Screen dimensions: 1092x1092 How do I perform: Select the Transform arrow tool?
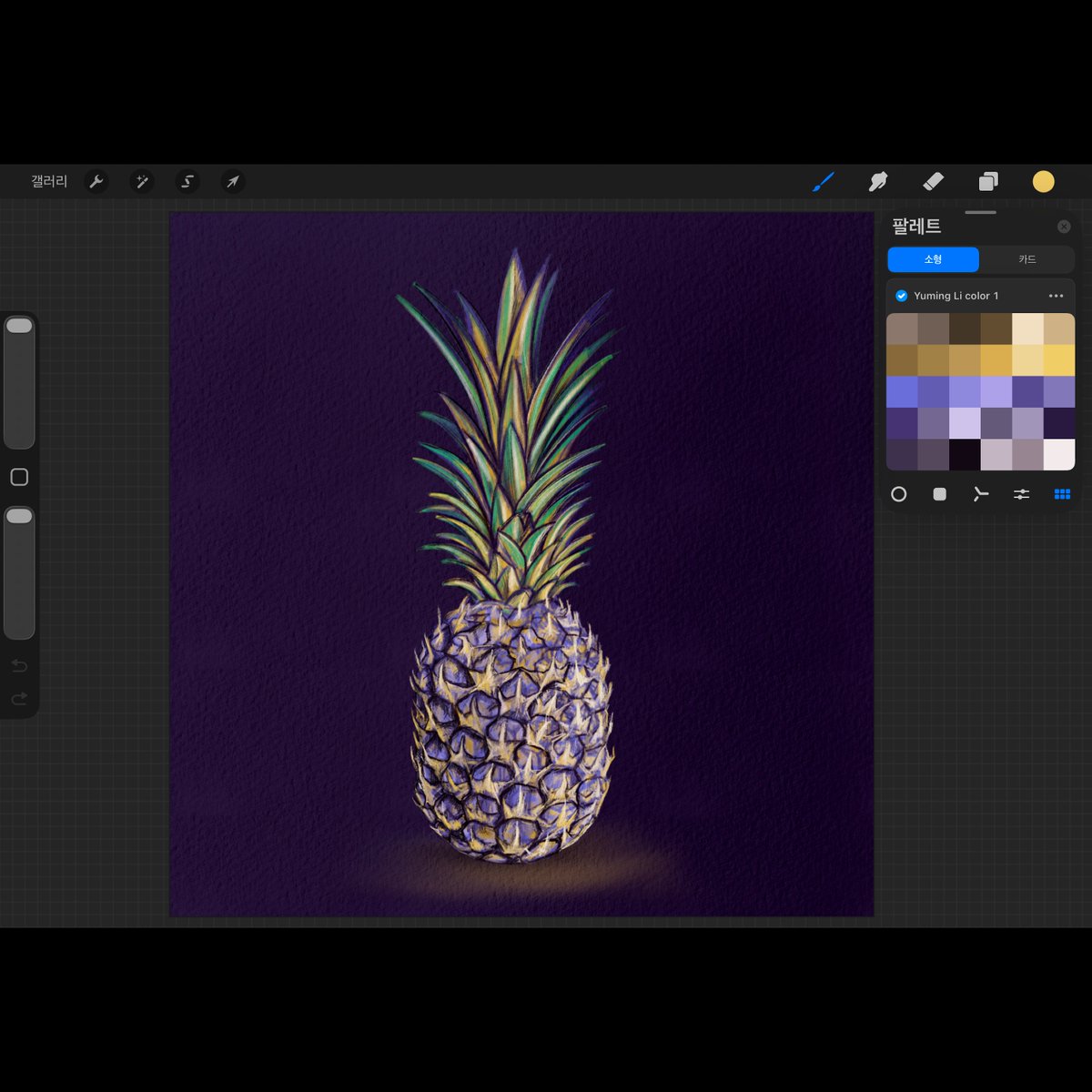(x=232, y=181)
